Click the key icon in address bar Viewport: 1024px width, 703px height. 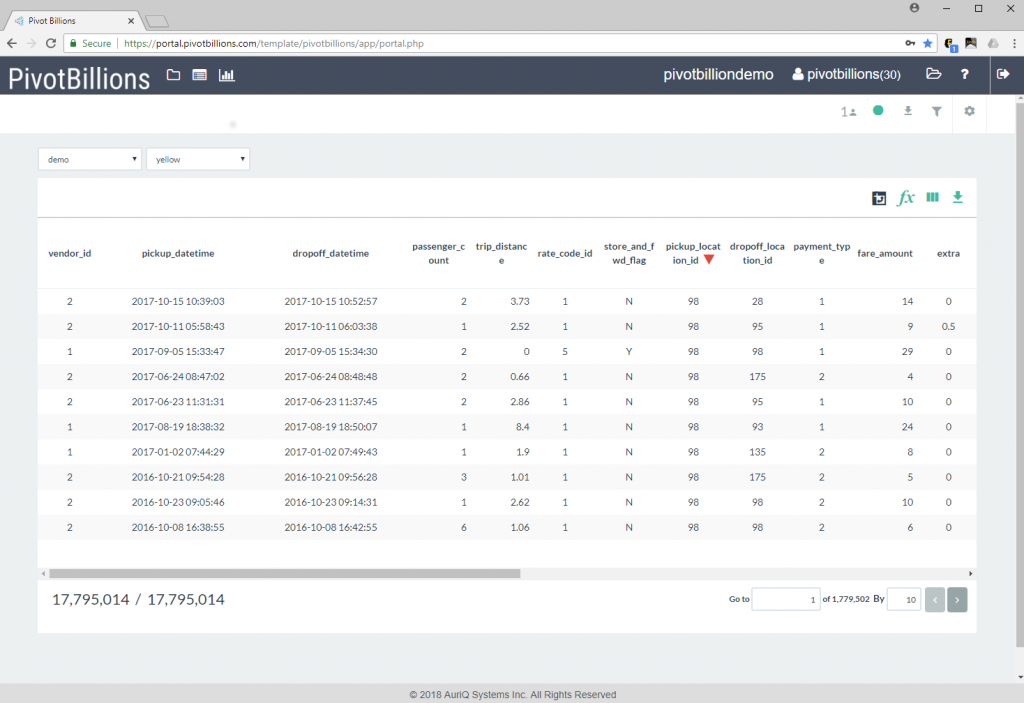point(910,43)
